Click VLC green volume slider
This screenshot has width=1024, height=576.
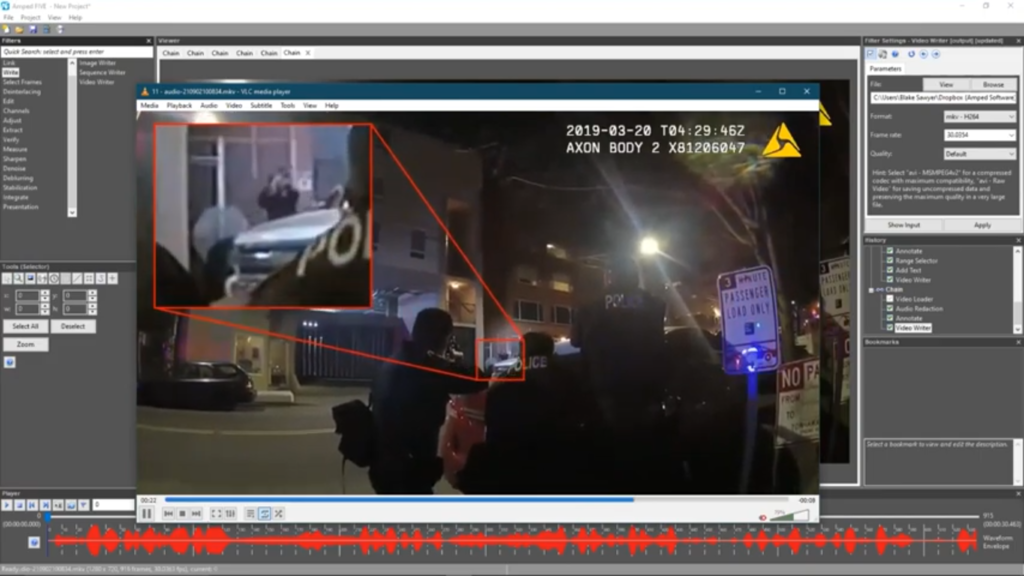(x=791, y=516)
